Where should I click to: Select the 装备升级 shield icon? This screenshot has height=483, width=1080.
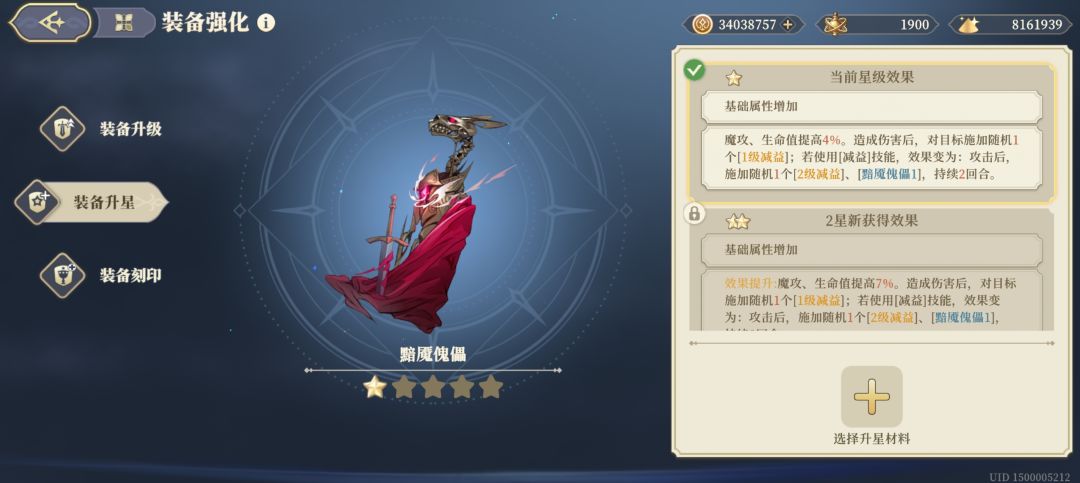pos(63,129)
